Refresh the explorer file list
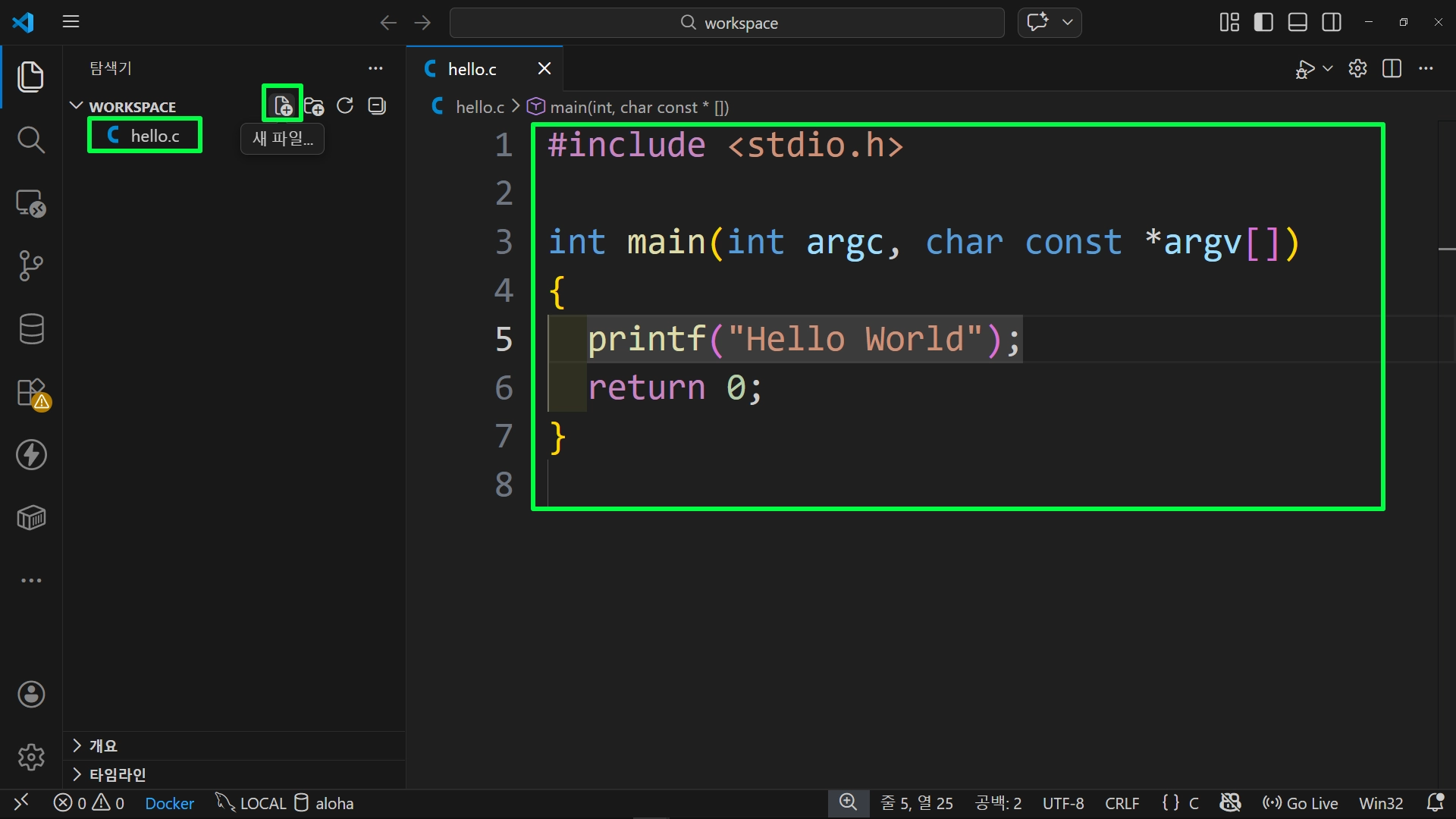 (x=345, y=105)
